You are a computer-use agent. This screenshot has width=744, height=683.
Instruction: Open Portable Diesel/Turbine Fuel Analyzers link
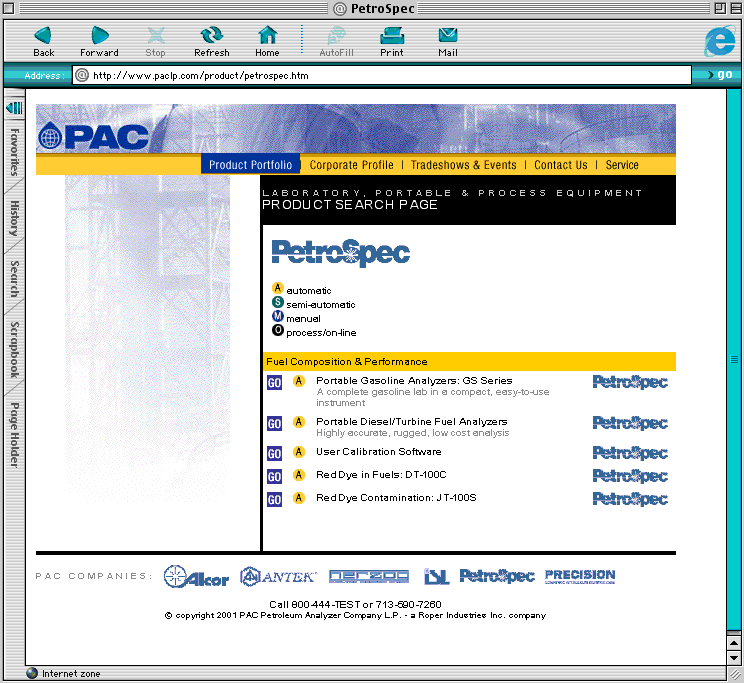[411, 421]
